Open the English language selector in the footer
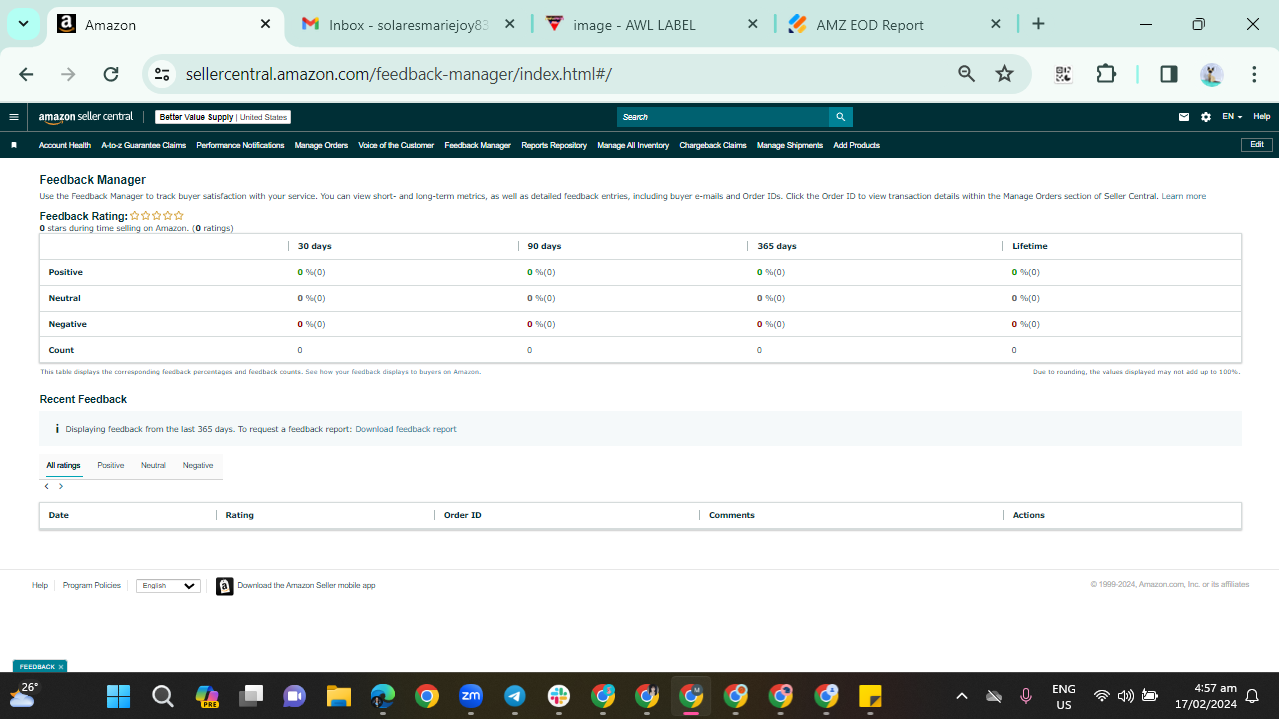Screen dimensions: 1279x719 point(168,586)
